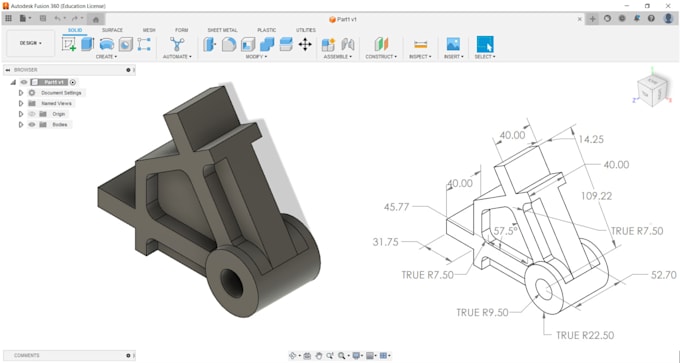This screenshot has width=680, height=363.
Task: Click the Measure tool icon
Action: tap(420, 44)
